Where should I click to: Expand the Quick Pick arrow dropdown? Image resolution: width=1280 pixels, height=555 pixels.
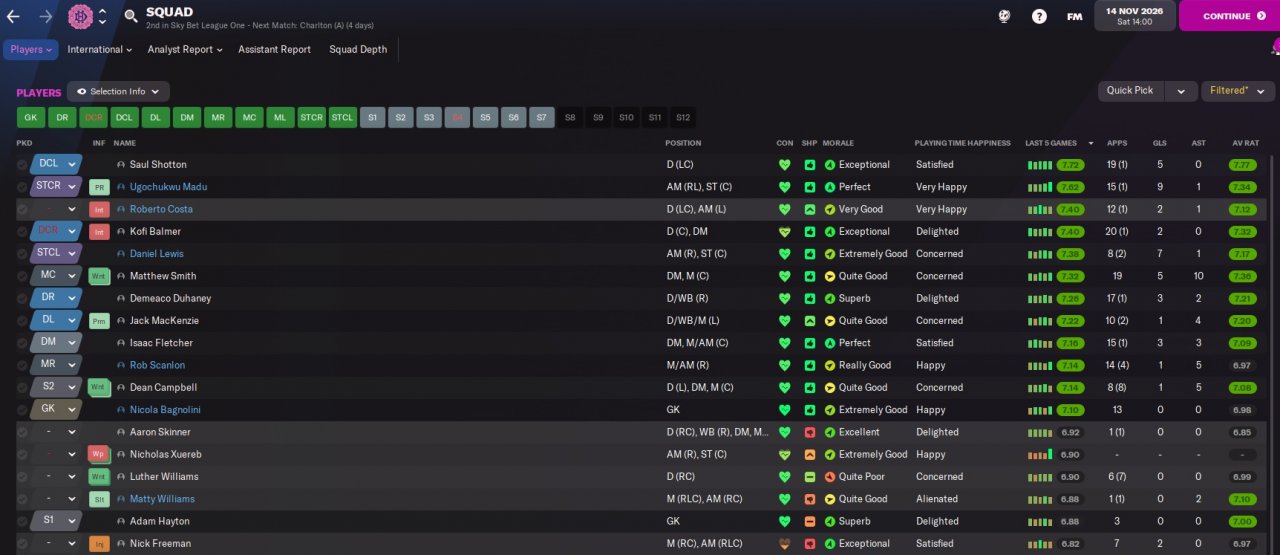(1181, 90)
